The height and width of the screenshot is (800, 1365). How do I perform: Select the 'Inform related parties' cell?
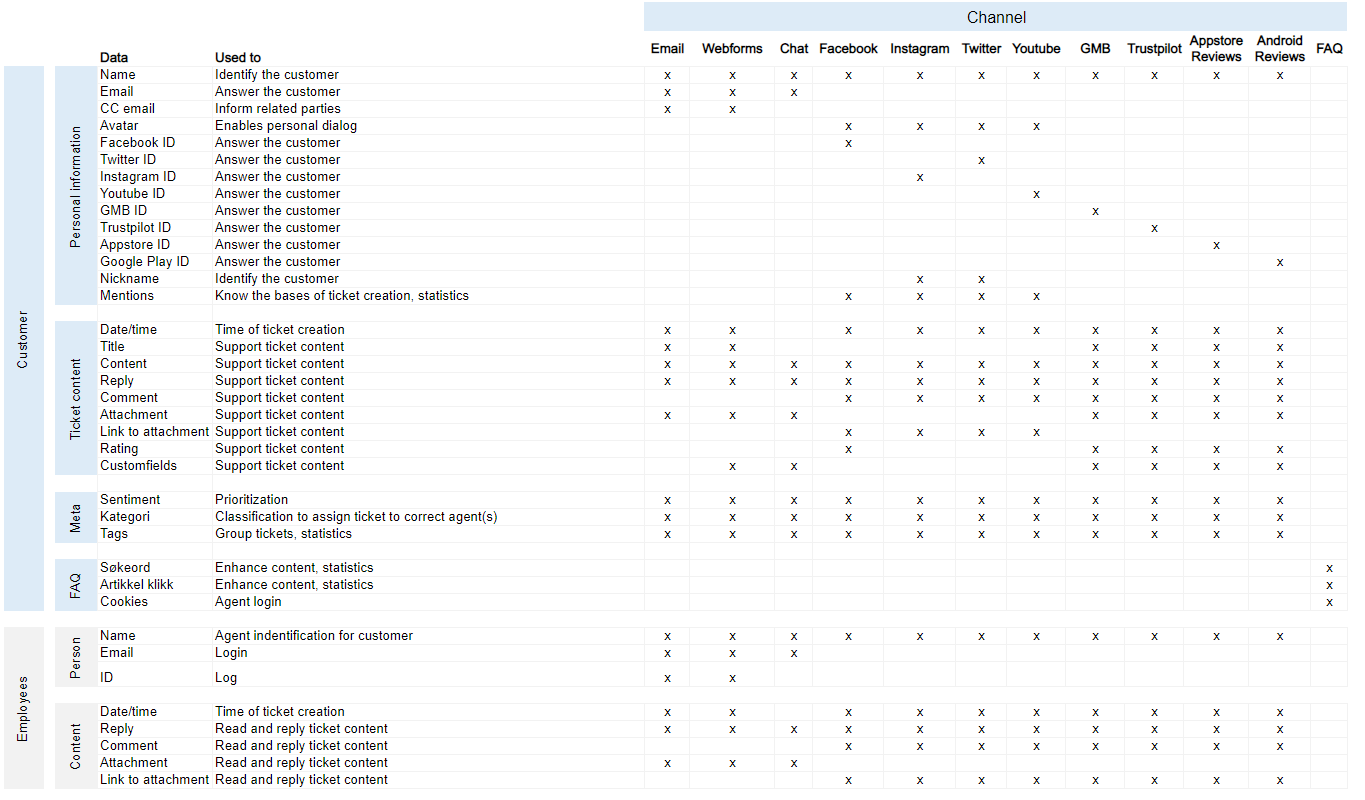tap(278, 109)
